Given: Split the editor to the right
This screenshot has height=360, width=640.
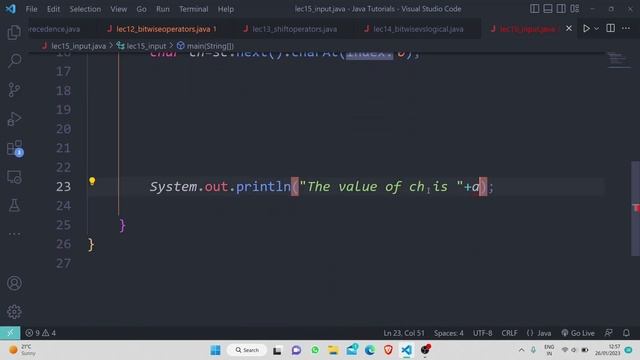Looking at the screenshot, I should 611,28.
